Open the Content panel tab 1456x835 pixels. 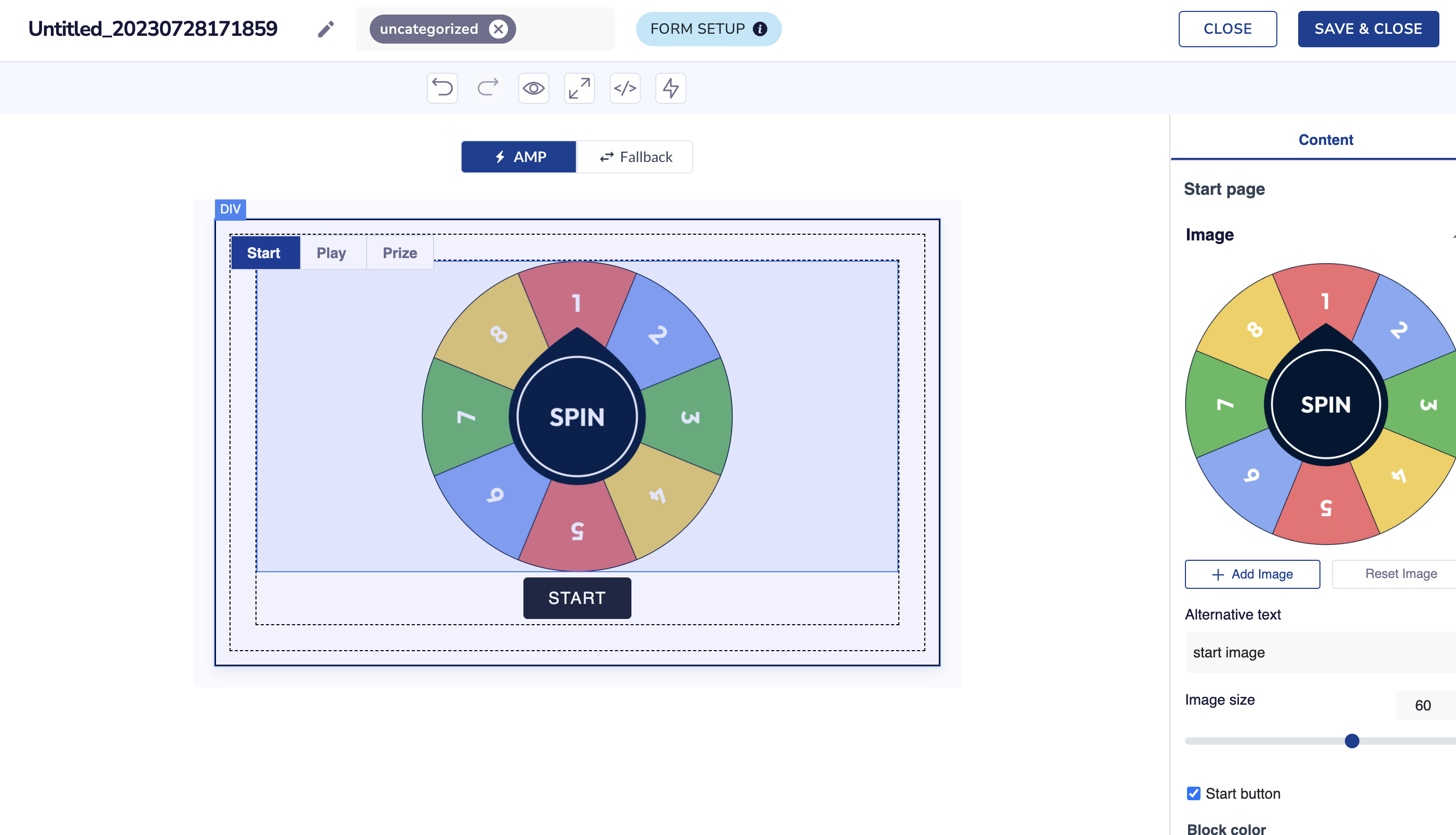coord(1325,140)
